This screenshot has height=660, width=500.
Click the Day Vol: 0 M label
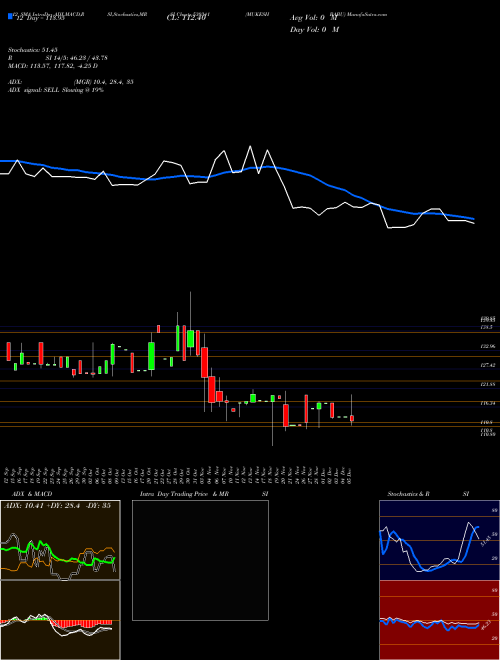314,30
